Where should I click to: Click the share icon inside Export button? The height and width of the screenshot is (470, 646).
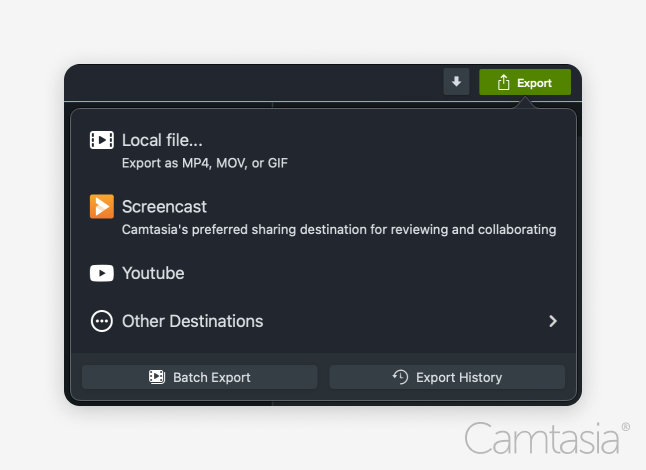(x=503, y=82)
